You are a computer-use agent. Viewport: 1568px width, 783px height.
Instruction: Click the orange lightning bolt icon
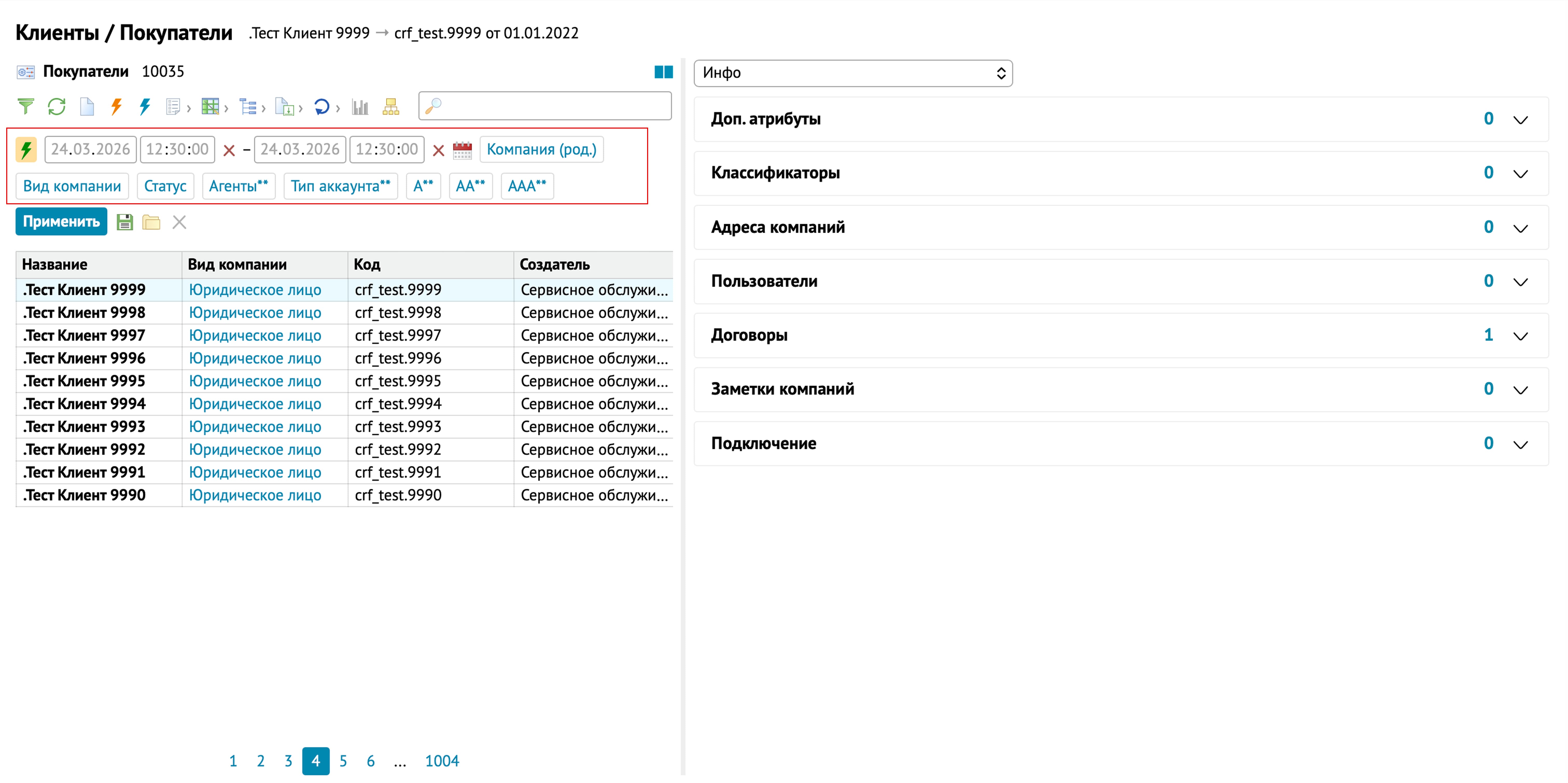116,107
